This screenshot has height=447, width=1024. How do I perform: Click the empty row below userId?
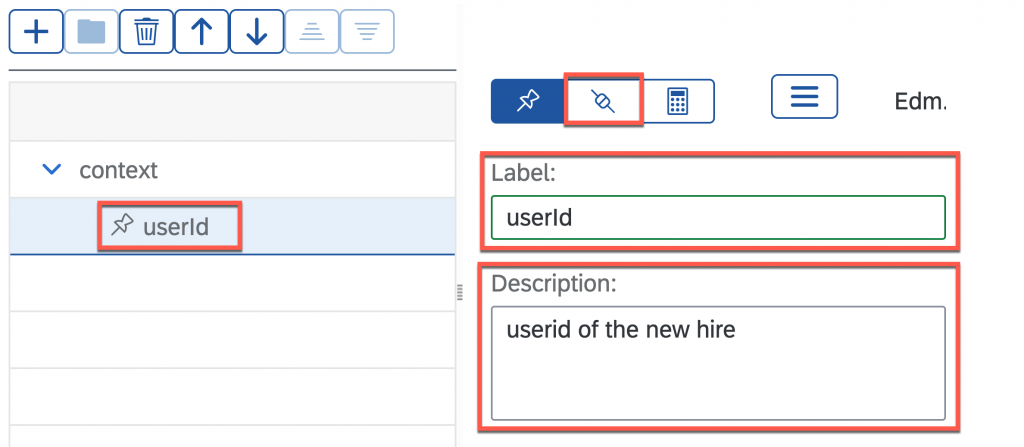(x=232, y=283)
